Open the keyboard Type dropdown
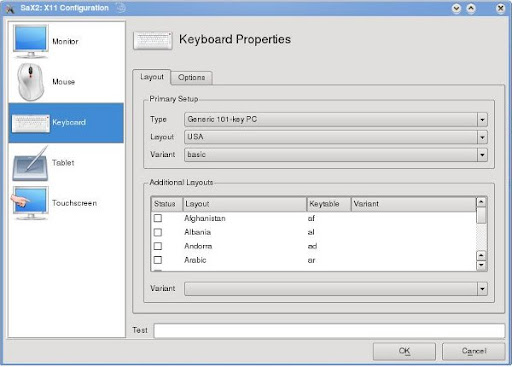 (x=336, y=119)
